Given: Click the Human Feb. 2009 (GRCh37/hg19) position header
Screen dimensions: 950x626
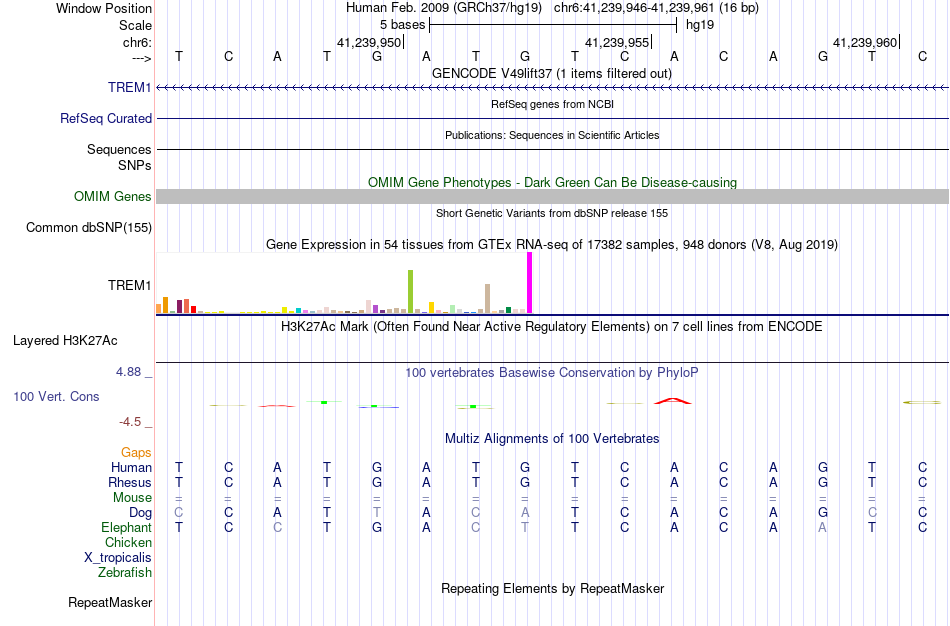Looking at the screenshot, I should click(x=445, y=8).
